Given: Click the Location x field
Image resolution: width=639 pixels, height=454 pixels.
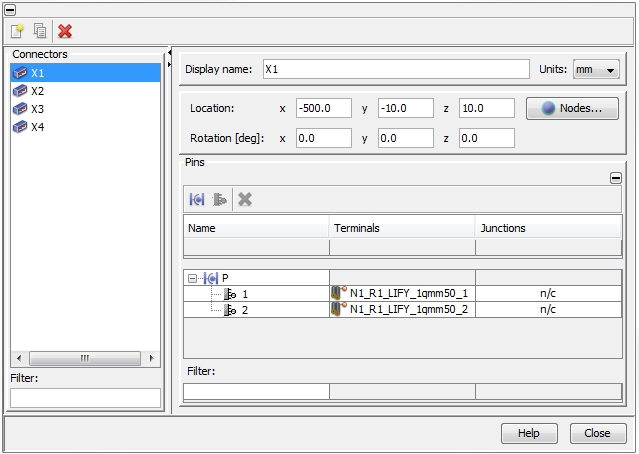Looking at the screenshot, I should [x=324, y=108].
